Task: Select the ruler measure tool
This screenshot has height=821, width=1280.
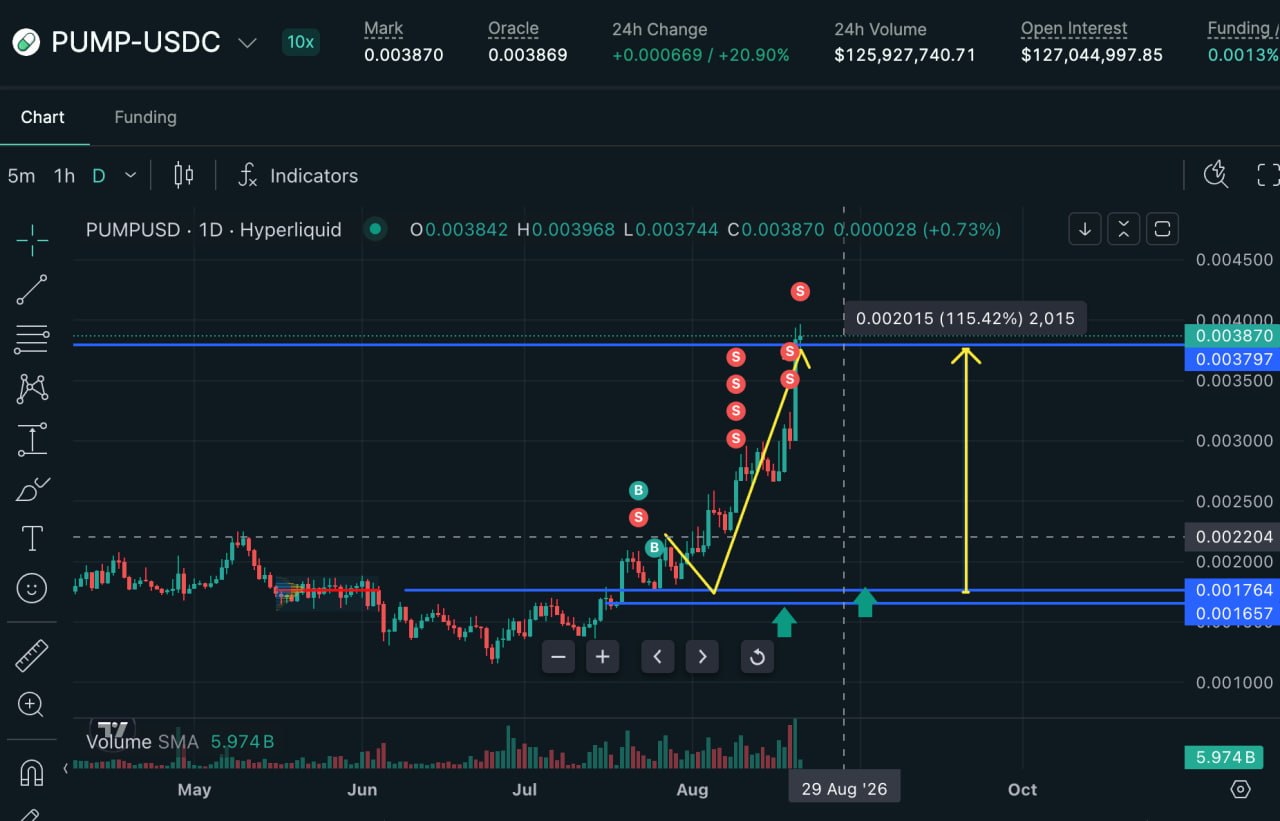Action: (32, 656)
